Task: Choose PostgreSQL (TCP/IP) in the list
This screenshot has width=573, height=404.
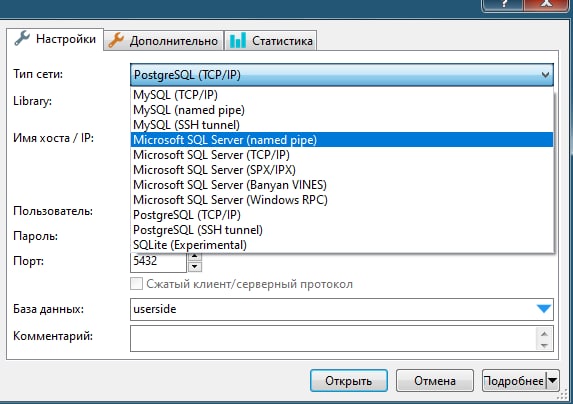Action: [x=342, y=215]
